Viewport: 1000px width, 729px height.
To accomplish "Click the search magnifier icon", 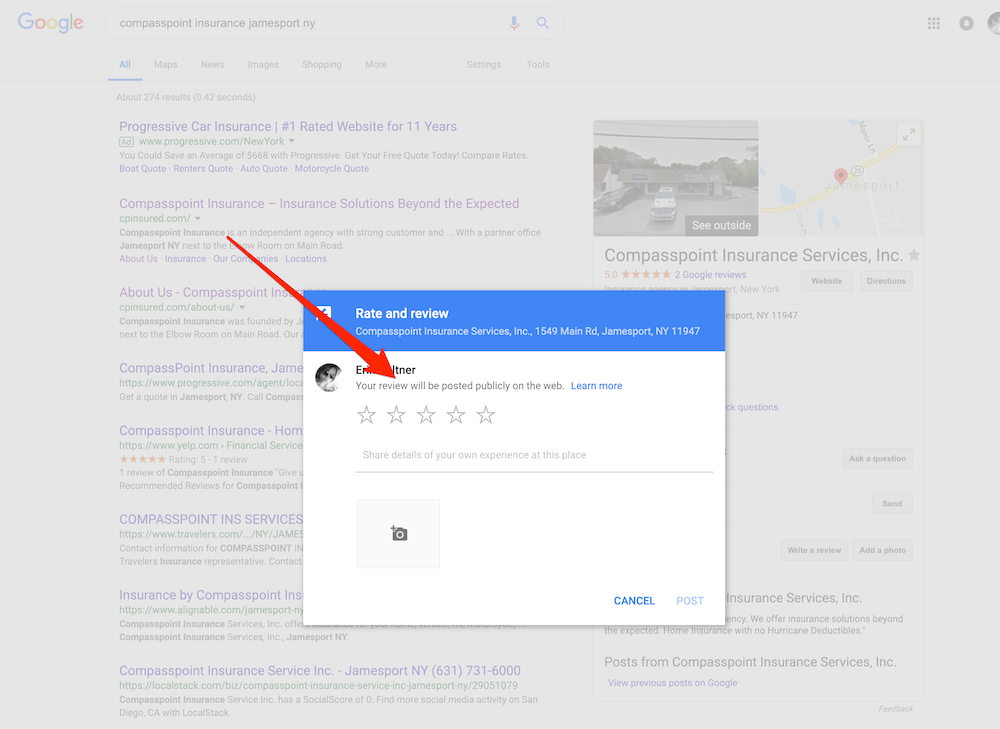I will (x=543, y=23).
